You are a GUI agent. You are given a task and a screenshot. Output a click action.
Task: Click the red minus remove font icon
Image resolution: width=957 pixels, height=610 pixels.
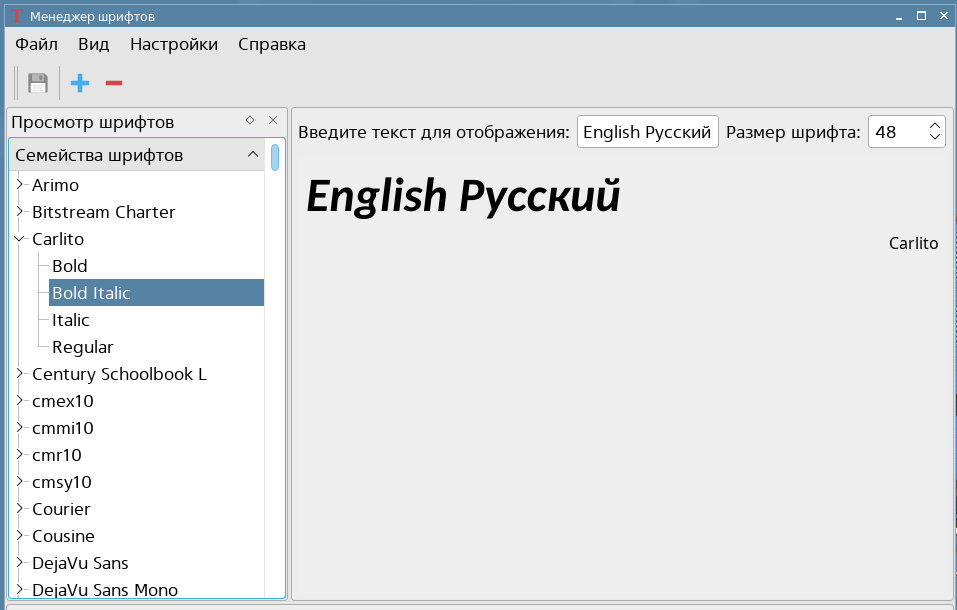pos(114,83)
